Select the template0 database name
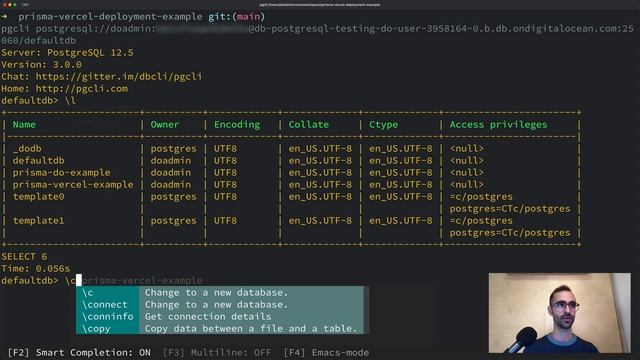Image resolution: width=640 pixels, height=360 pixels. [38, 196]
